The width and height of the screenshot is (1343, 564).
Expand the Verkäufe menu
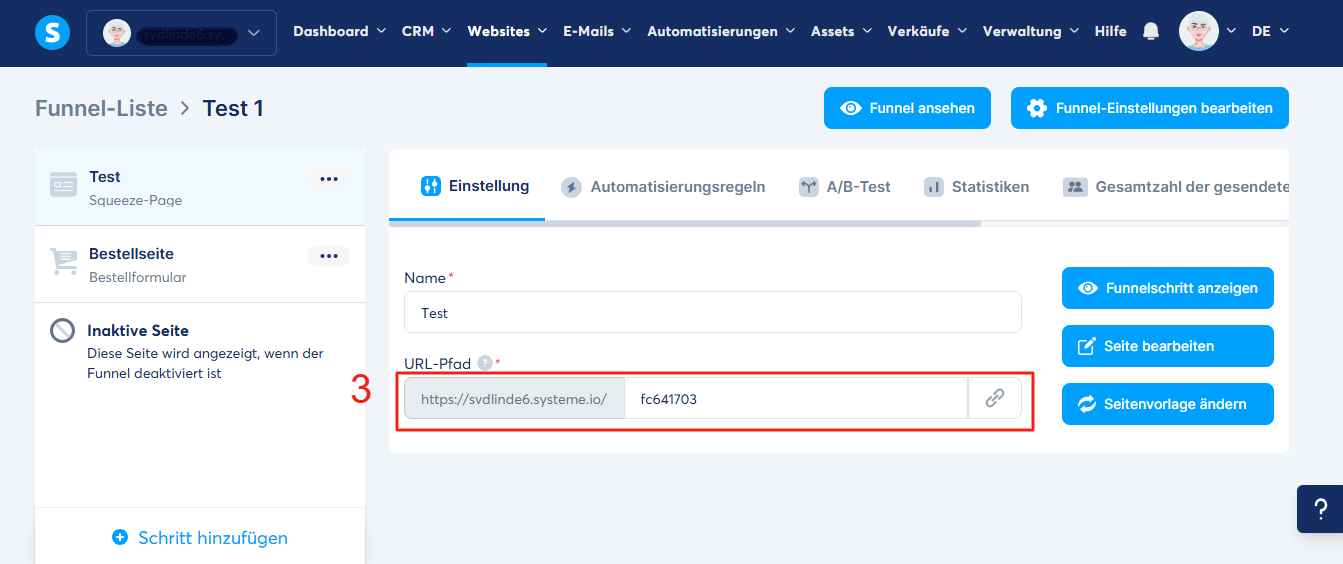coord(927,31)
